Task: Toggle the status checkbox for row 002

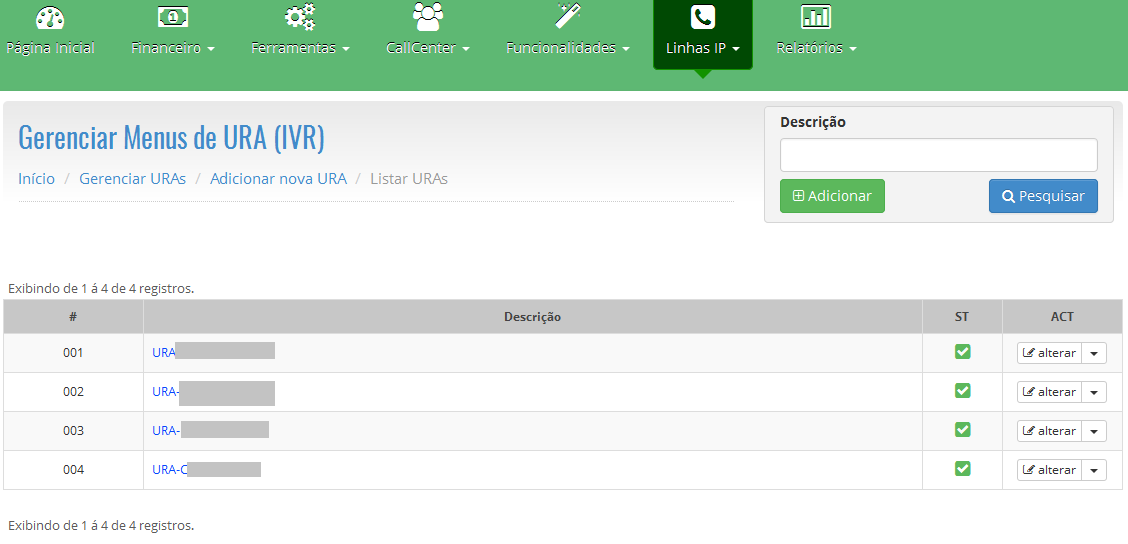Action: tap(963, 391)
